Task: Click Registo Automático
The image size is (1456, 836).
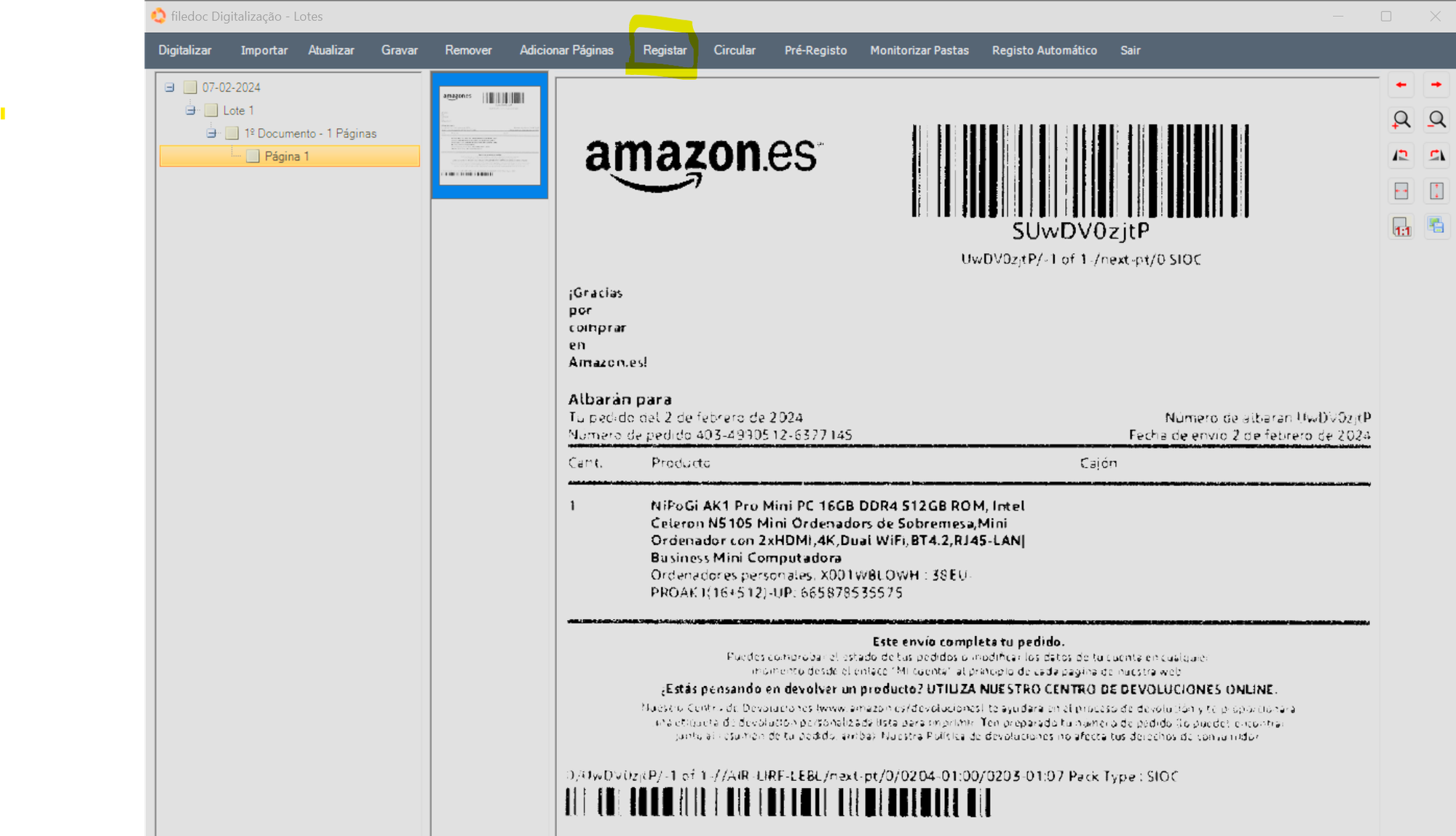Action: click(1044, 50)
